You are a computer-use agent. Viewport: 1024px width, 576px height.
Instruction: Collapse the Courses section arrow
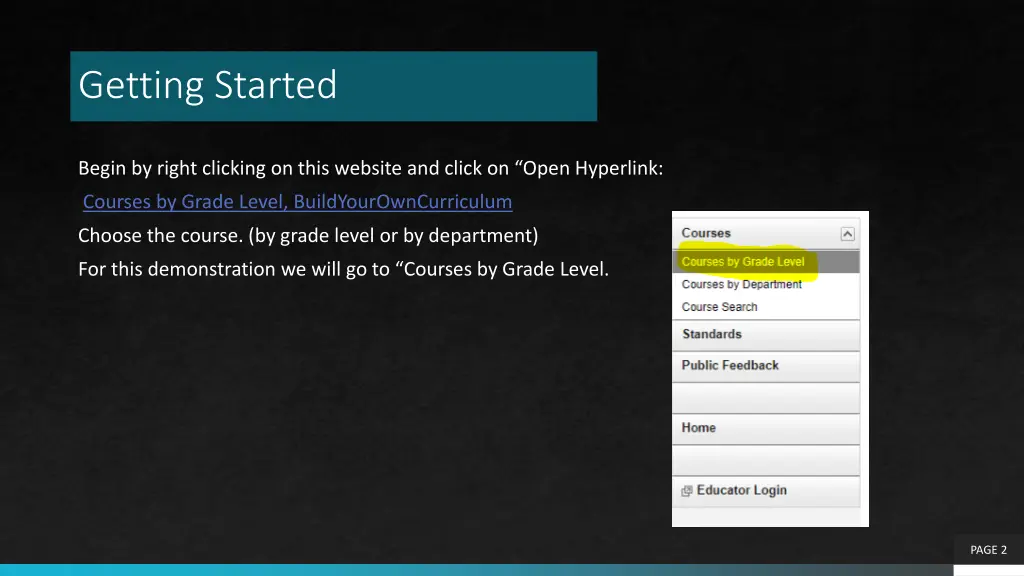[847, 234]
